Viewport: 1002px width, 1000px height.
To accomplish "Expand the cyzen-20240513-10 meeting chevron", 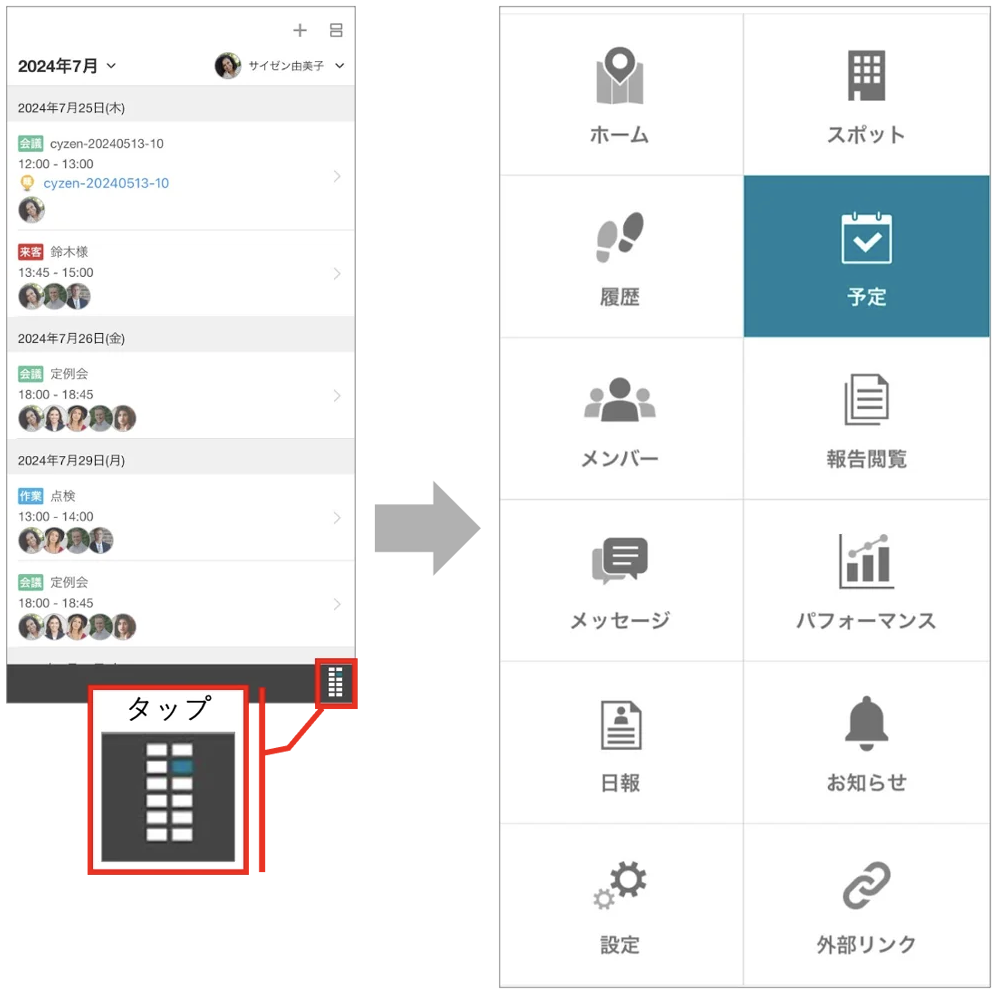I will [x=337, y=176].
